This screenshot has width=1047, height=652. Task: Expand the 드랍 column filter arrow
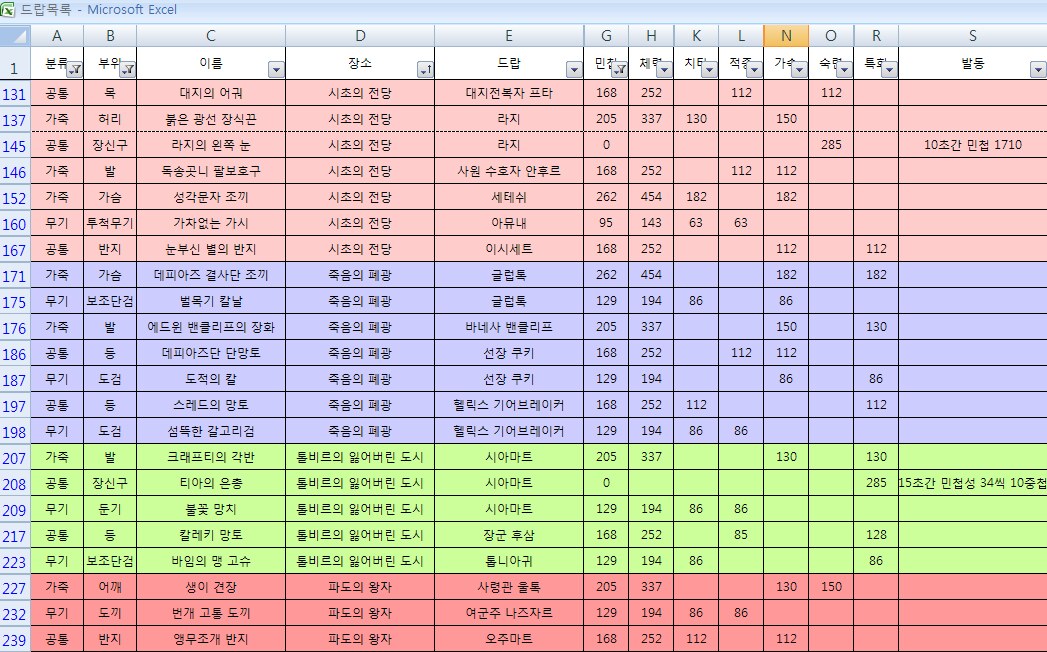[574, 70]
